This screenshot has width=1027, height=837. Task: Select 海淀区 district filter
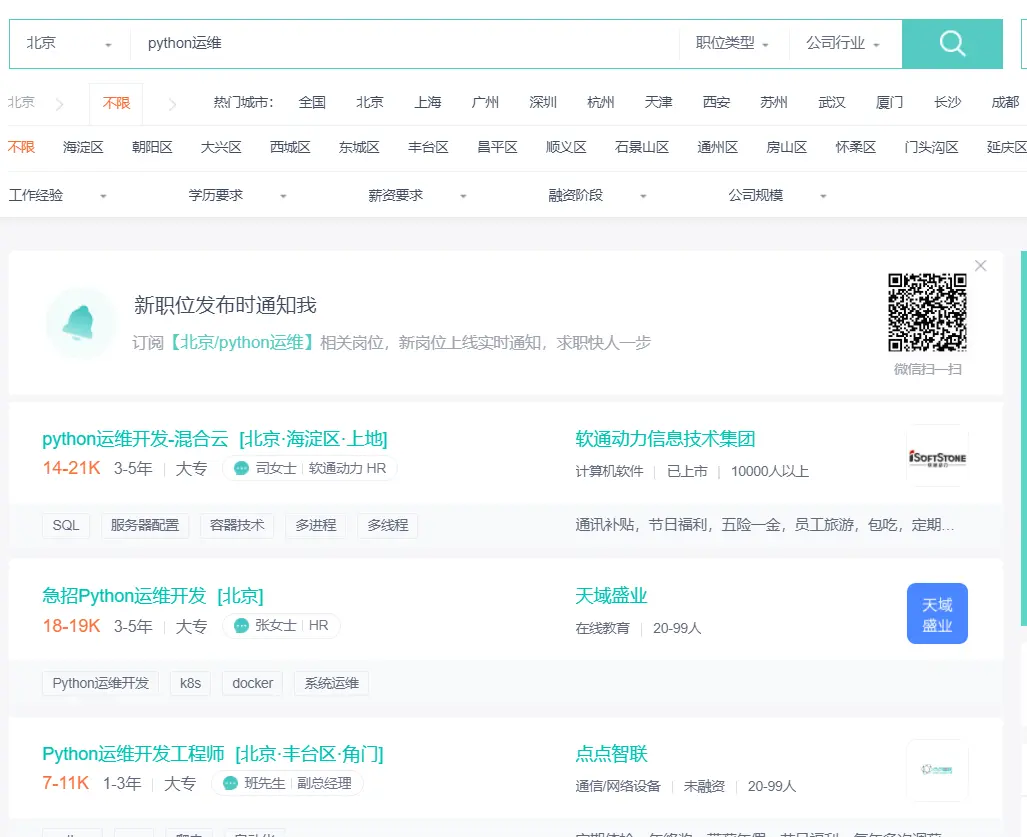tap(83, 147)
